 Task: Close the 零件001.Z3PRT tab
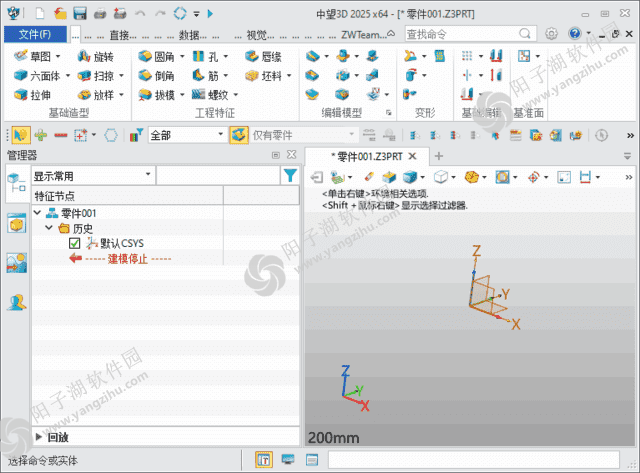[x=413, y=156]
